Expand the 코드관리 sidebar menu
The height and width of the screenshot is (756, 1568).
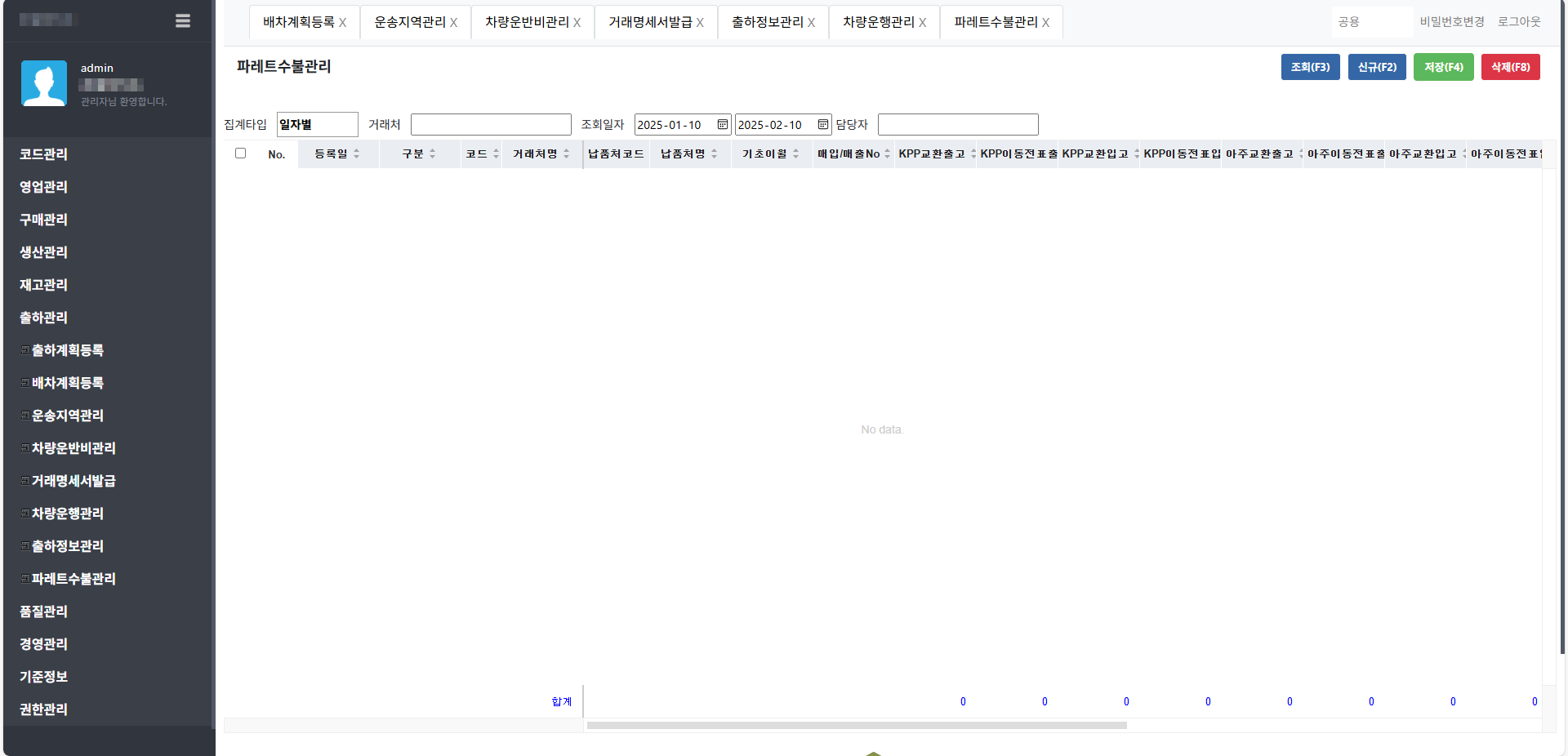(x=44, y=154)
